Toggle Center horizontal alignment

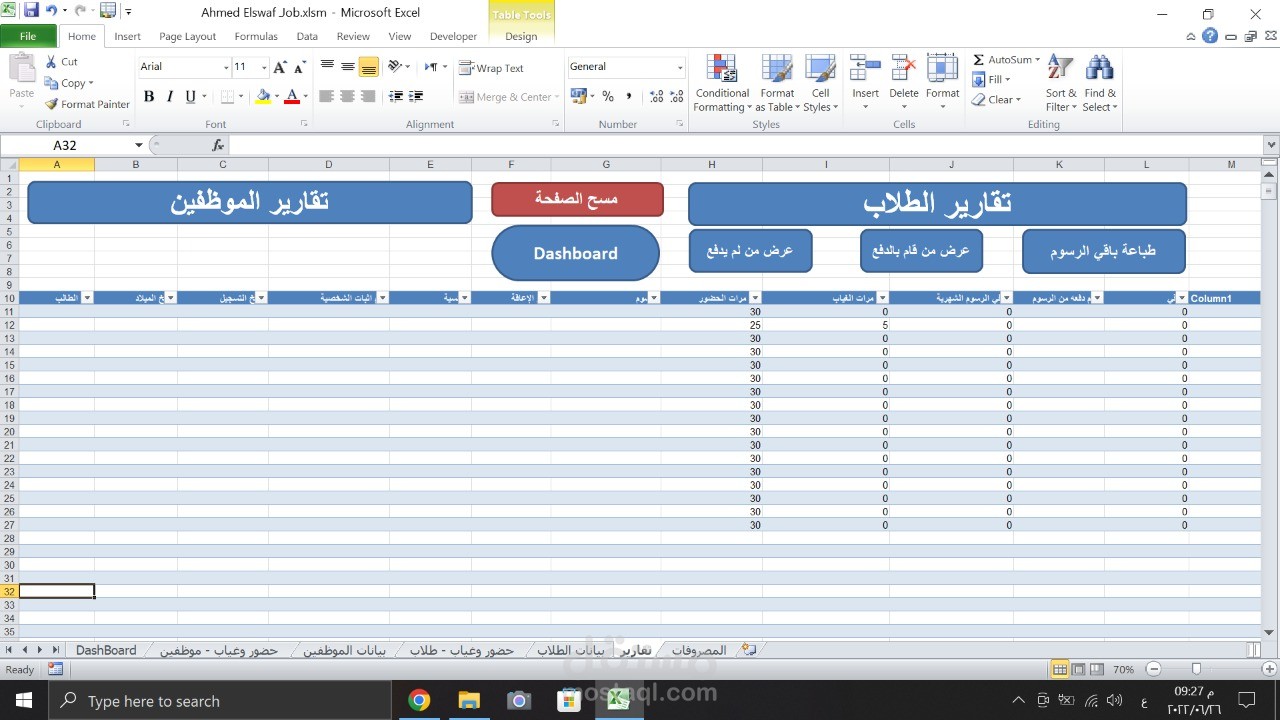click(348, 97)
